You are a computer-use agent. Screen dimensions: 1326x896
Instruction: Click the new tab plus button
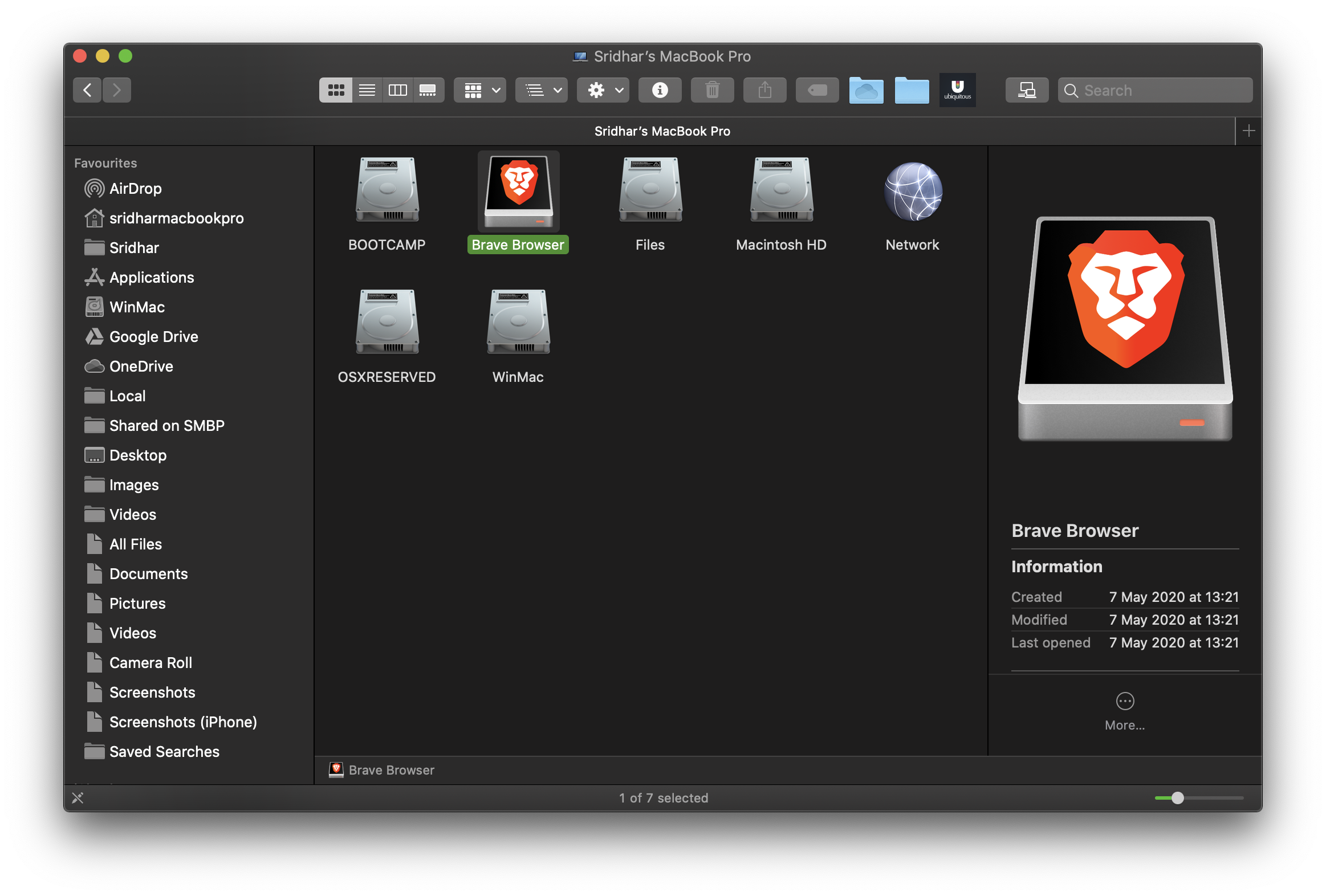point(1248,131)
